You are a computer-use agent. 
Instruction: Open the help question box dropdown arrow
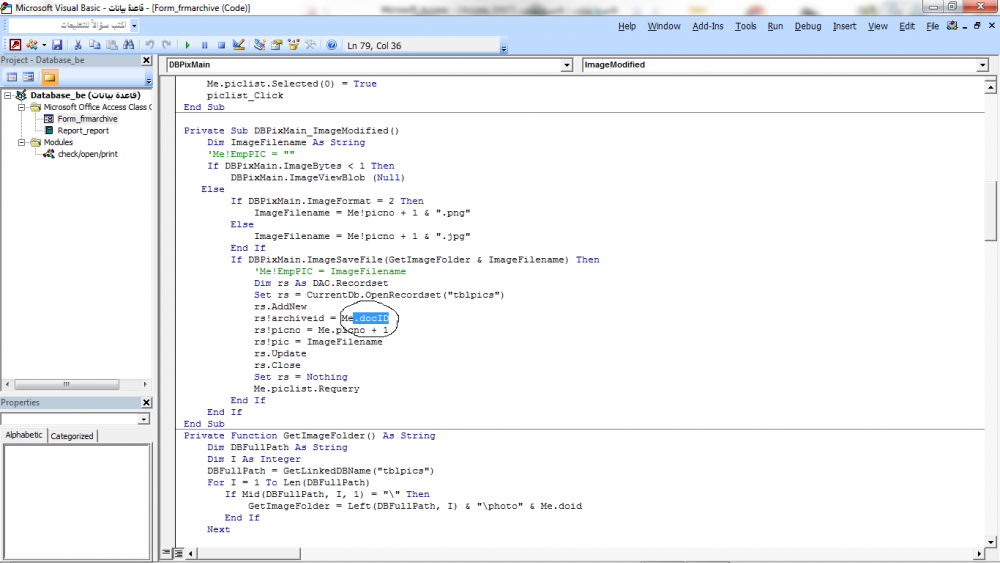pyautogui.click(x=134, y=25)
